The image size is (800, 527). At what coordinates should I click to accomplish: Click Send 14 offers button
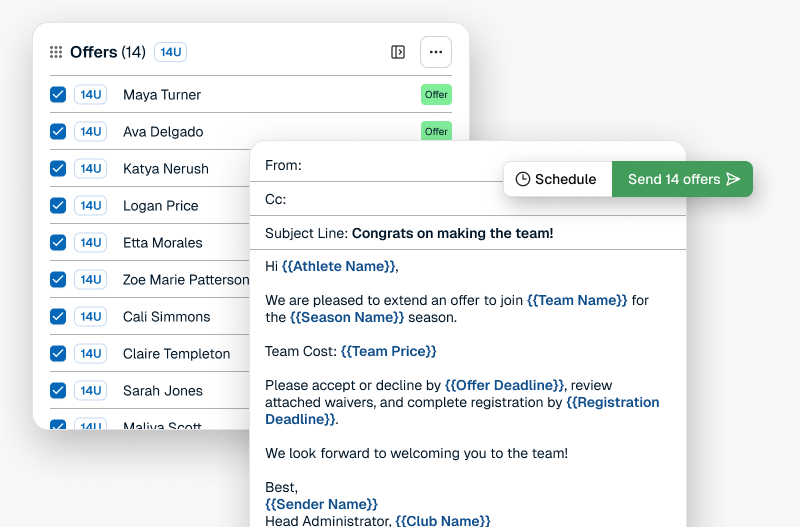click(682, 179)
